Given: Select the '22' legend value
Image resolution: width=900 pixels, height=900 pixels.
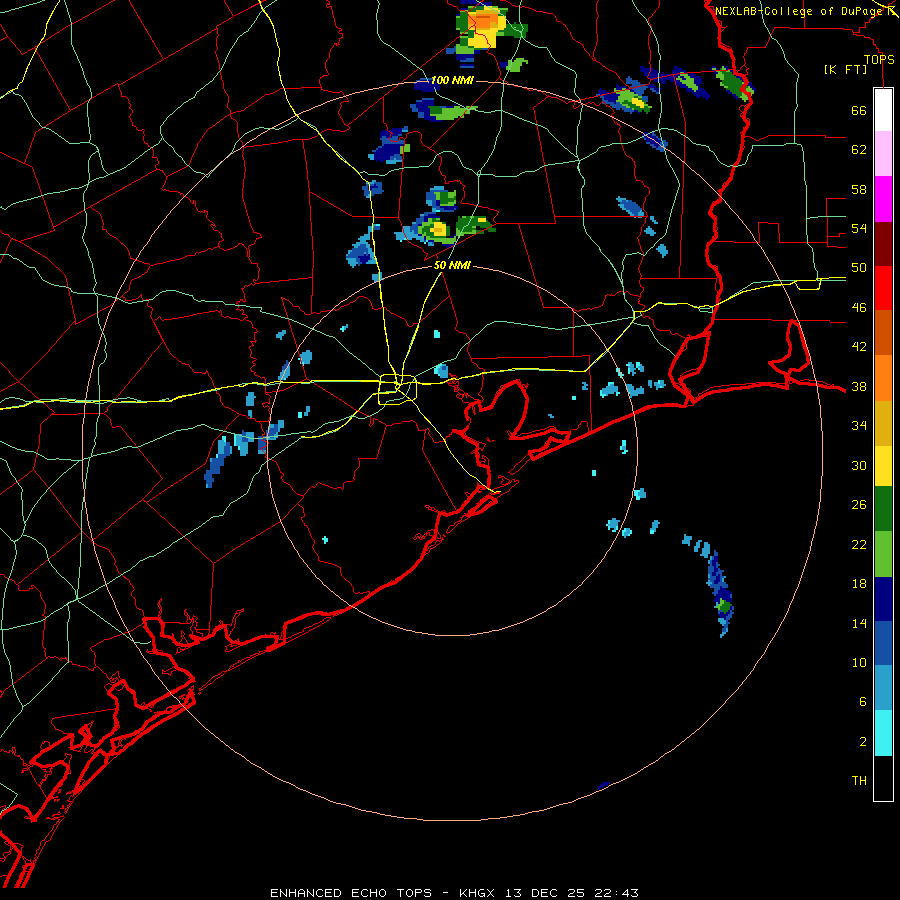Looking at the screenshot, I should [859, 544].
